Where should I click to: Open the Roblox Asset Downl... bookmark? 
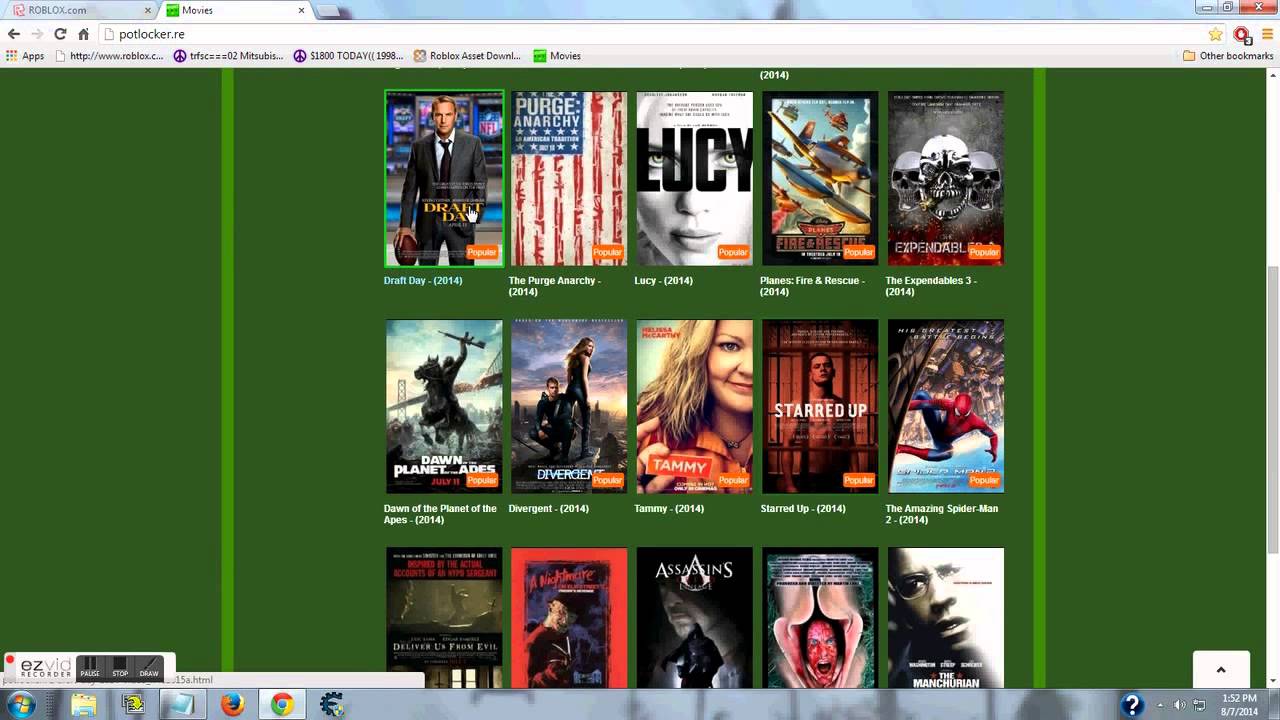click(x=468, y=56)
